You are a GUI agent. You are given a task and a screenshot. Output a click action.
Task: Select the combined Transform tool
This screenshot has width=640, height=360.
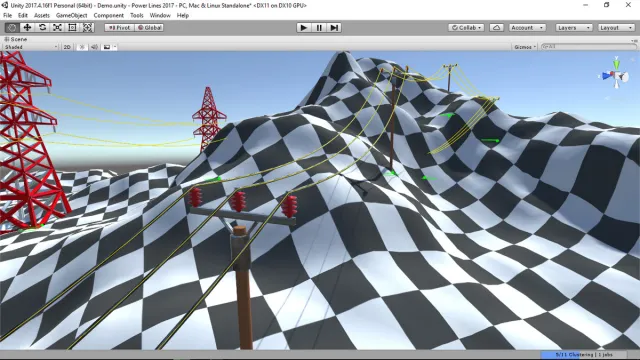(87, 27)
